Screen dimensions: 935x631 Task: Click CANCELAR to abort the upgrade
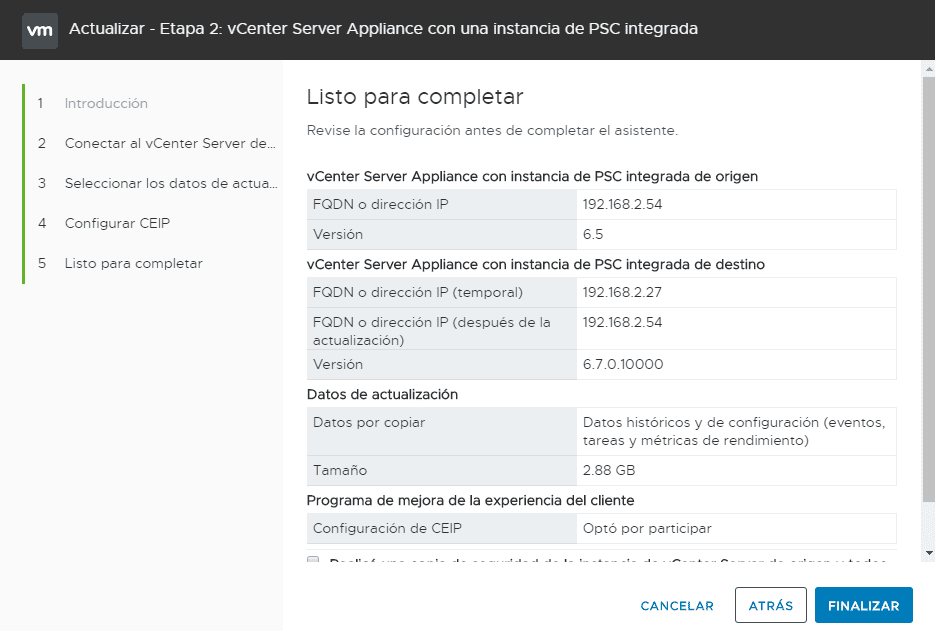click(x=677, y=606)
